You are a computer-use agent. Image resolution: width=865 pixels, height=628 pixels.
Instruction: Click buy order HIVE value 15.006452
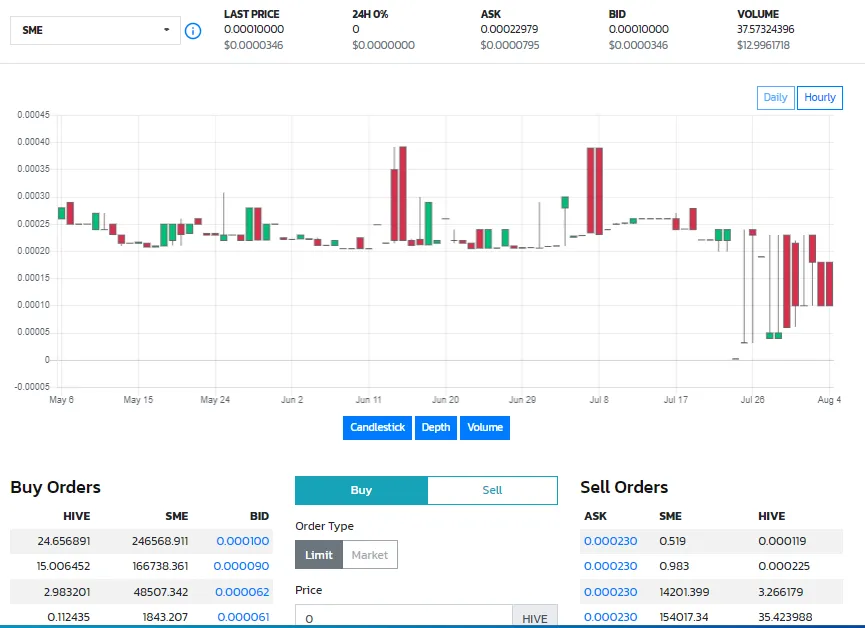[64, 566]
